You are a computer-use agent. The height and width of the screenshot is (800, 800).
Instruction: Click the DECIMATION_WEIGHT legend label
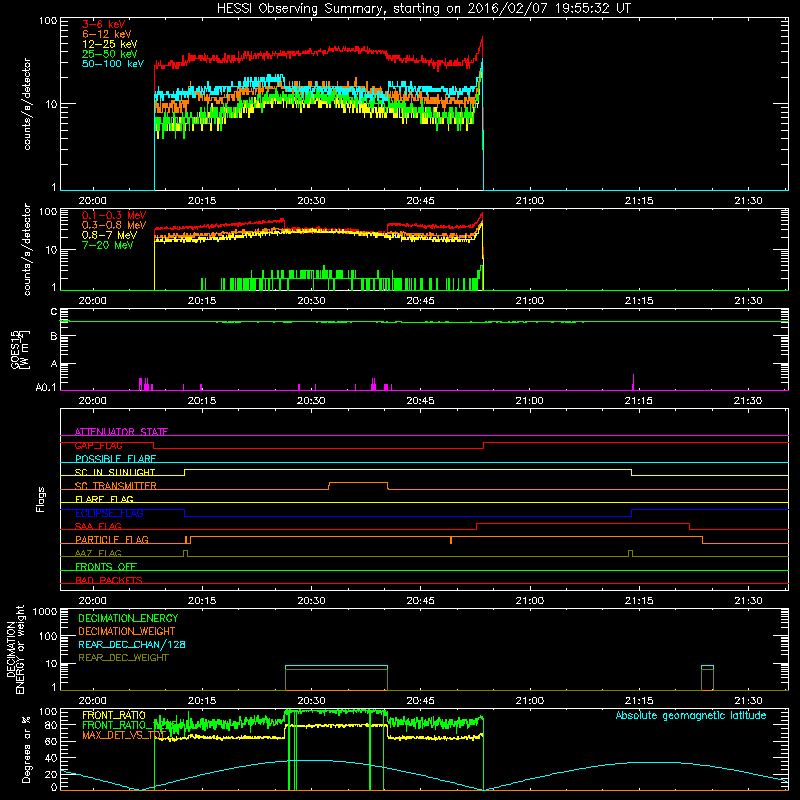pyautogui.click(x=127, y=631)
